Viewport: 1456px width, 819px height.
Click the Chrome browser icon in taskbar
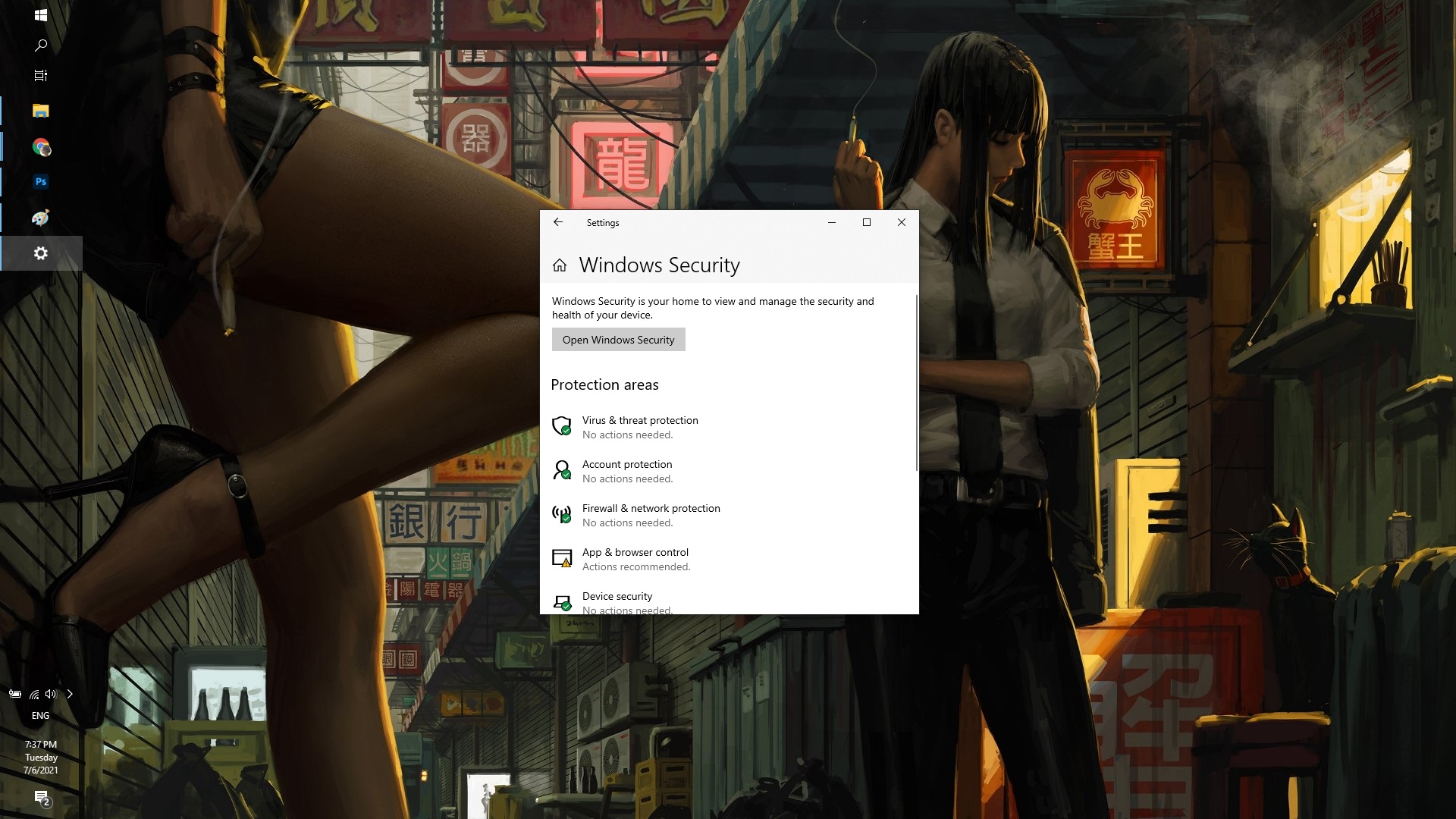[x=40, y=146]
